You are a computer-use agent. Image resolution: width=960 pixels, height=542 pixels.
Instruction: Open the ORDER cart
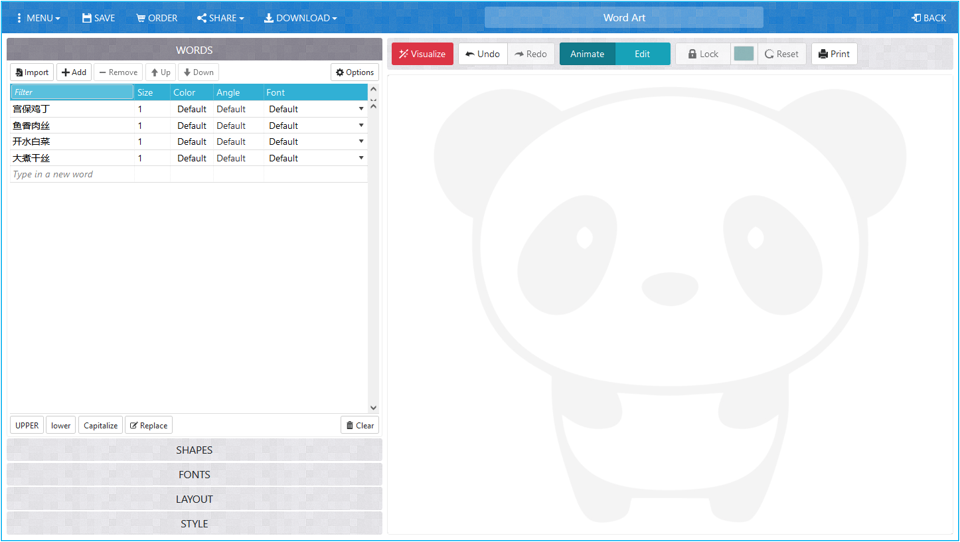(157, 18)
